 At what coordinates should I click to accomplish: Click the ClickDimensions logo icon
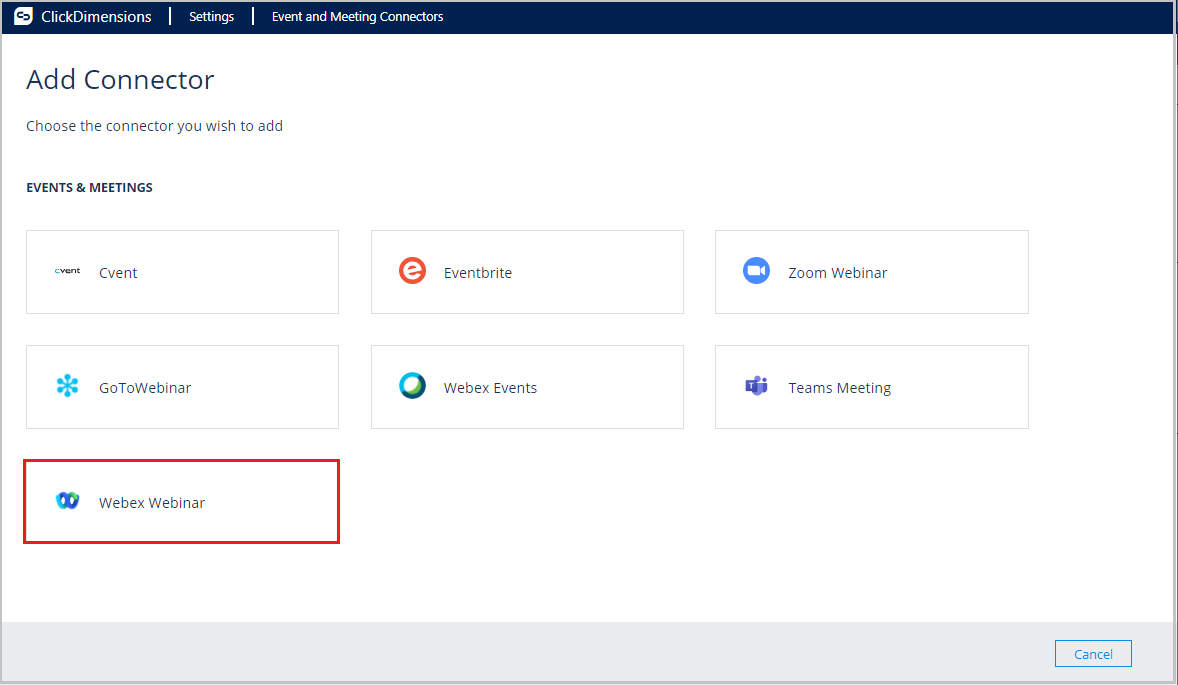pos(23,16)
